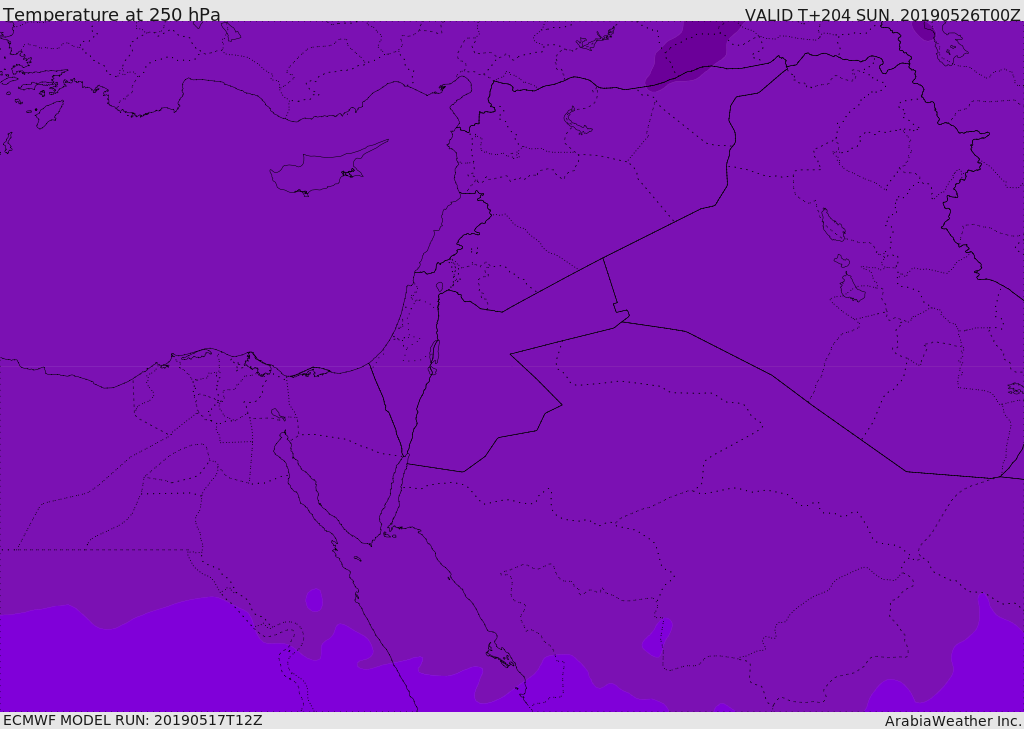The image size is (1024, 729).
Task: Click the dark purple cold patch on the map
Action: pyautogui.click(x=692, y=54)
